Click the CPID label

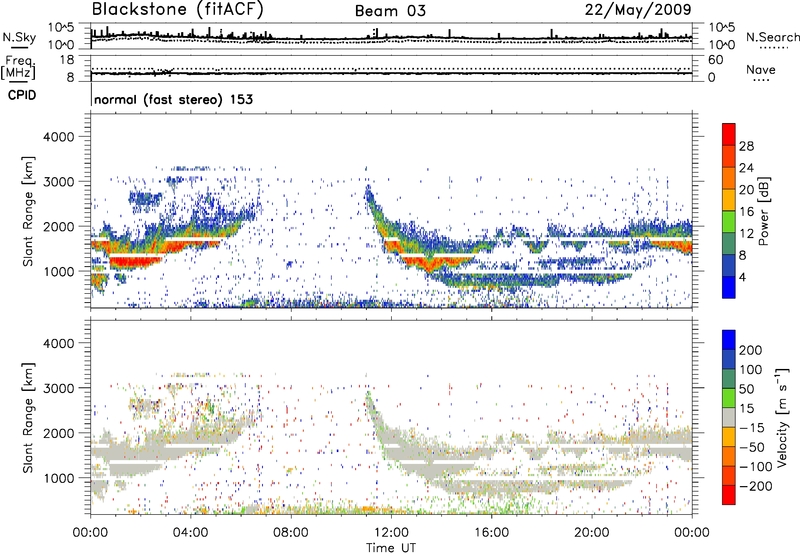22,95
